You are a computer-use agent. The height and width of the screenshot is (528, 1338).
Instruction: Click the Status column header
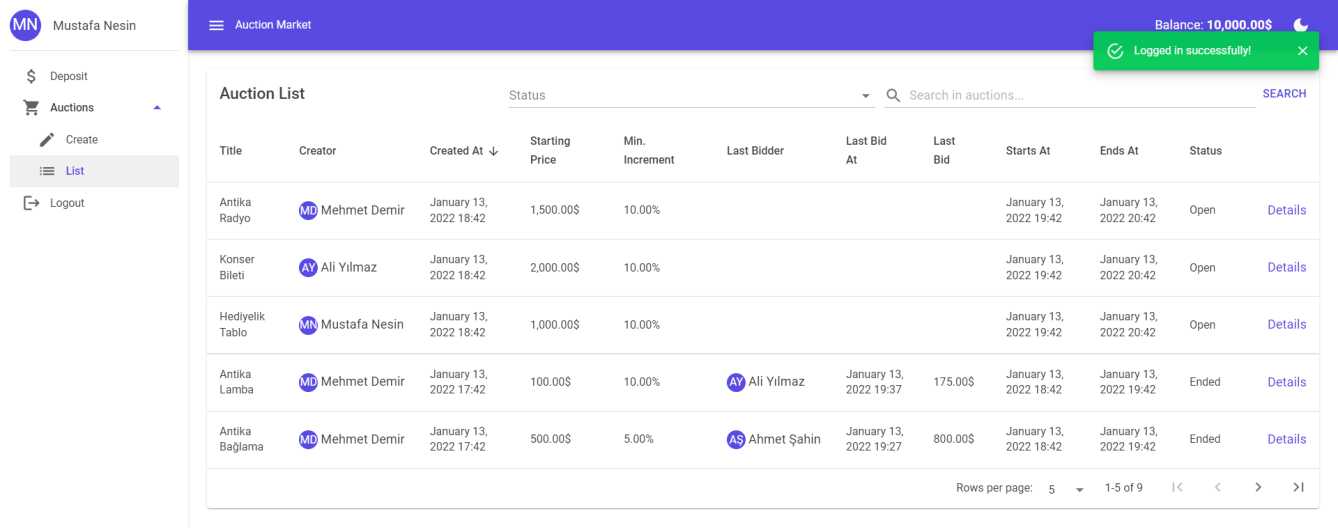[x=1205, y=151]
